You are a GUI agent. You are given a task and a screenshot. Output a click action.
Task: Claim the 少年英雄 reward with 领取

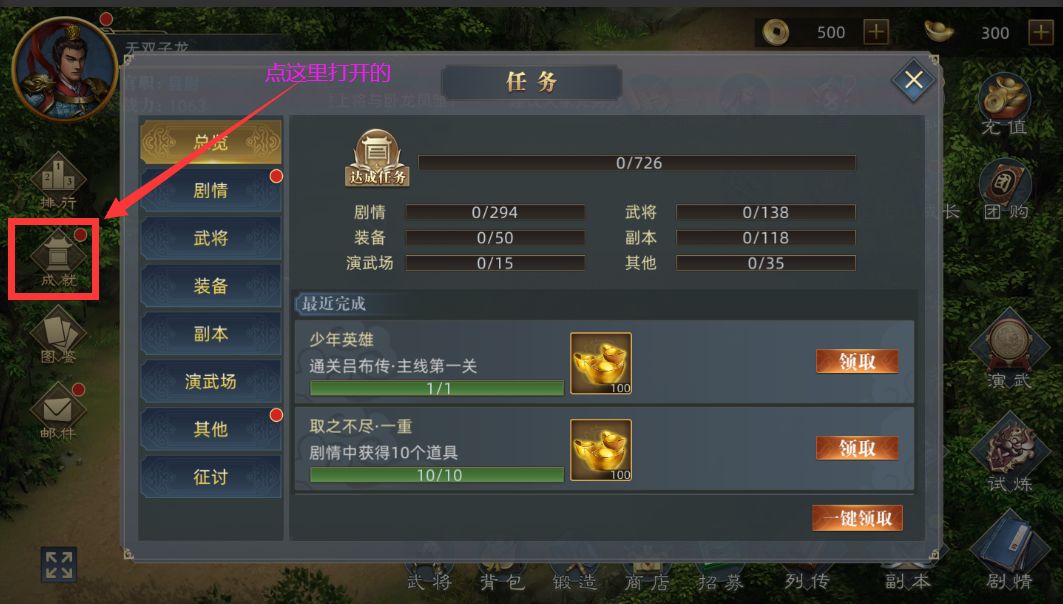[857, 361]
